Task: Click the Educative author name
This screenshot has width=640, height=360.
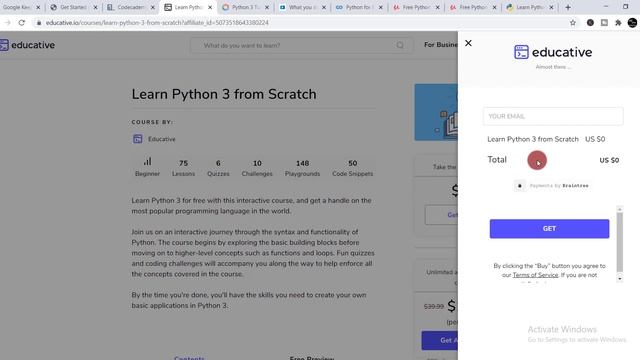Action: point(162,139)
